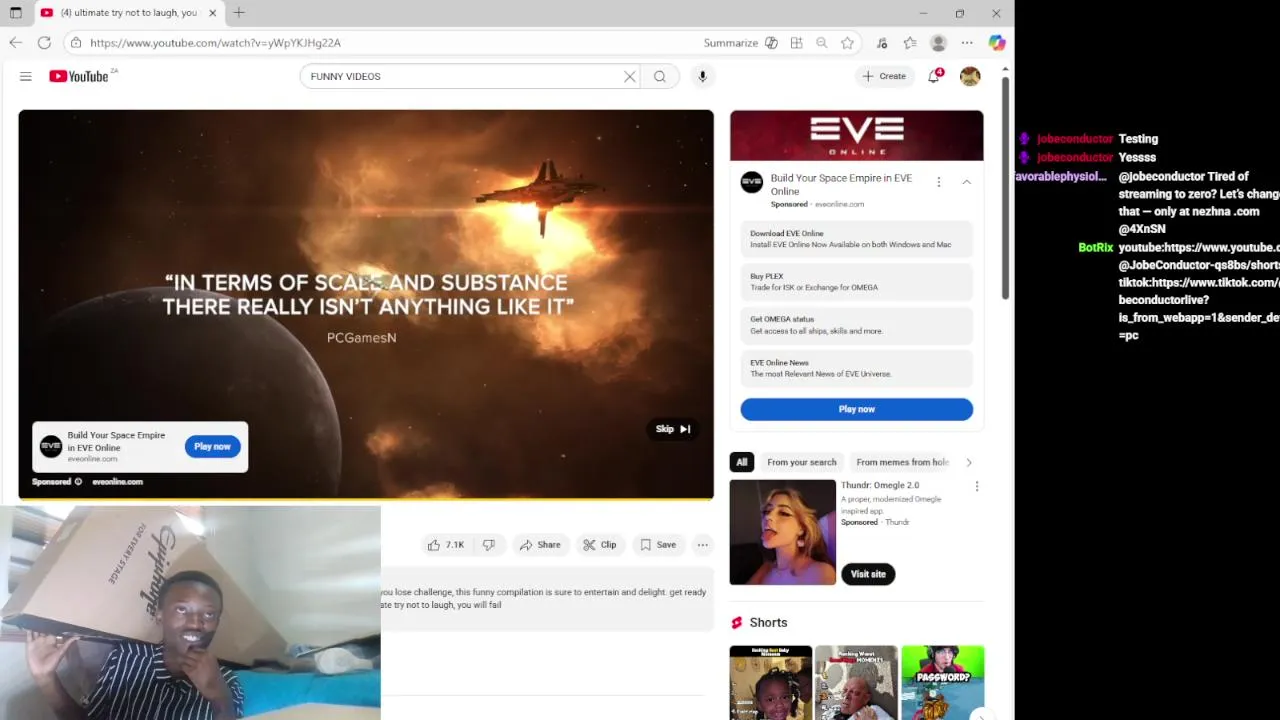Open the Create upload button
Viewport: 1280px width, 720px height.
(x=884, y=76)
